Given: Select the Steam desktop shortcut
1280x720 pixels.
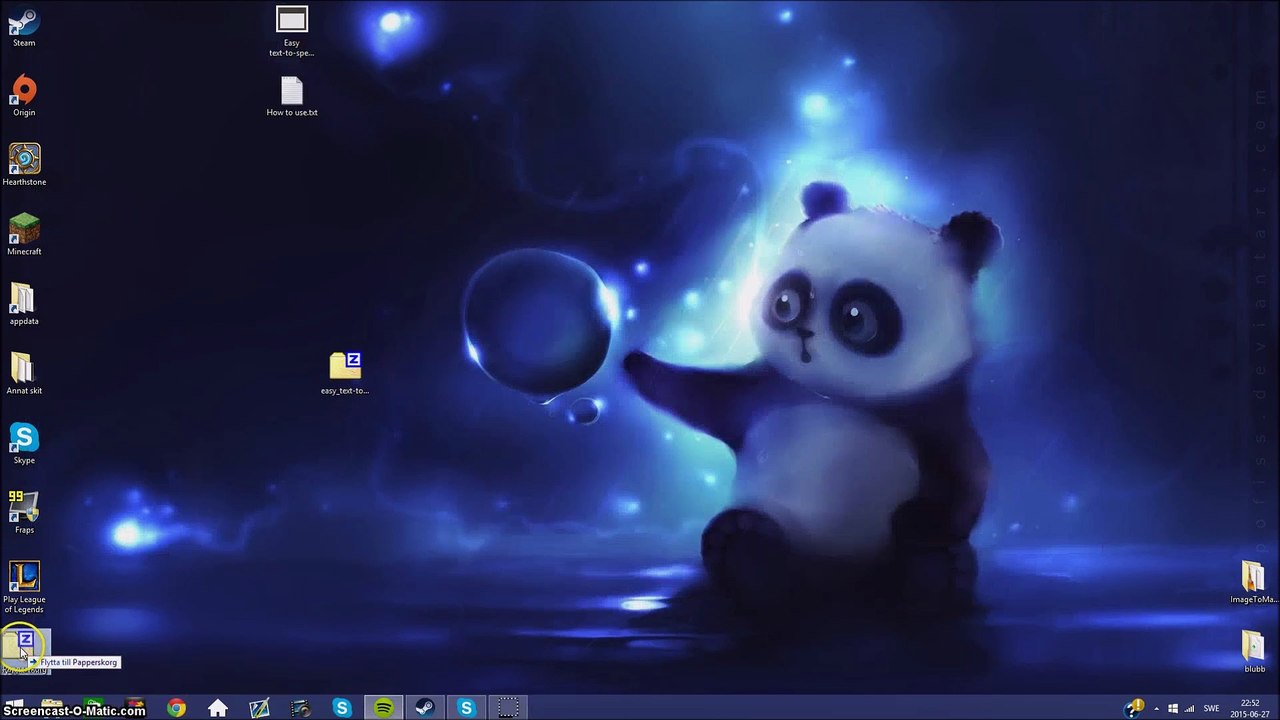Looking at the screenshot, I should 24,27.
